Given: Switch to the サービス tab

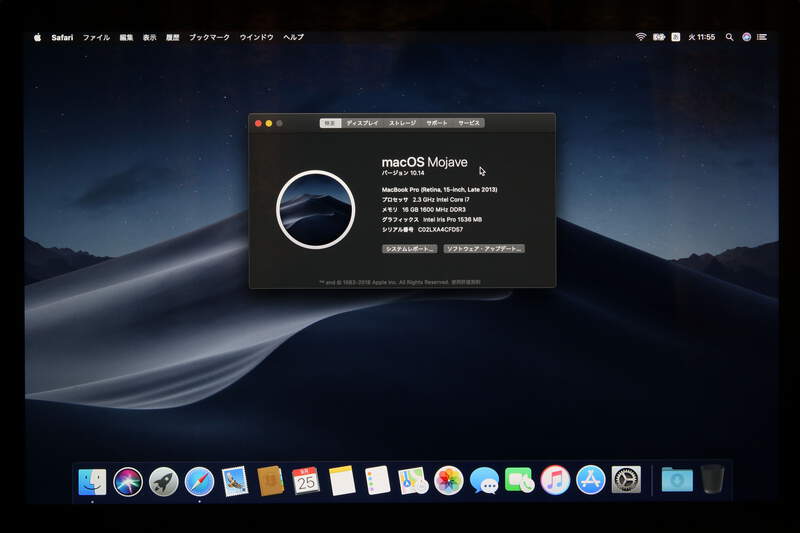Looking at the screenshot, I should [468, 123].
